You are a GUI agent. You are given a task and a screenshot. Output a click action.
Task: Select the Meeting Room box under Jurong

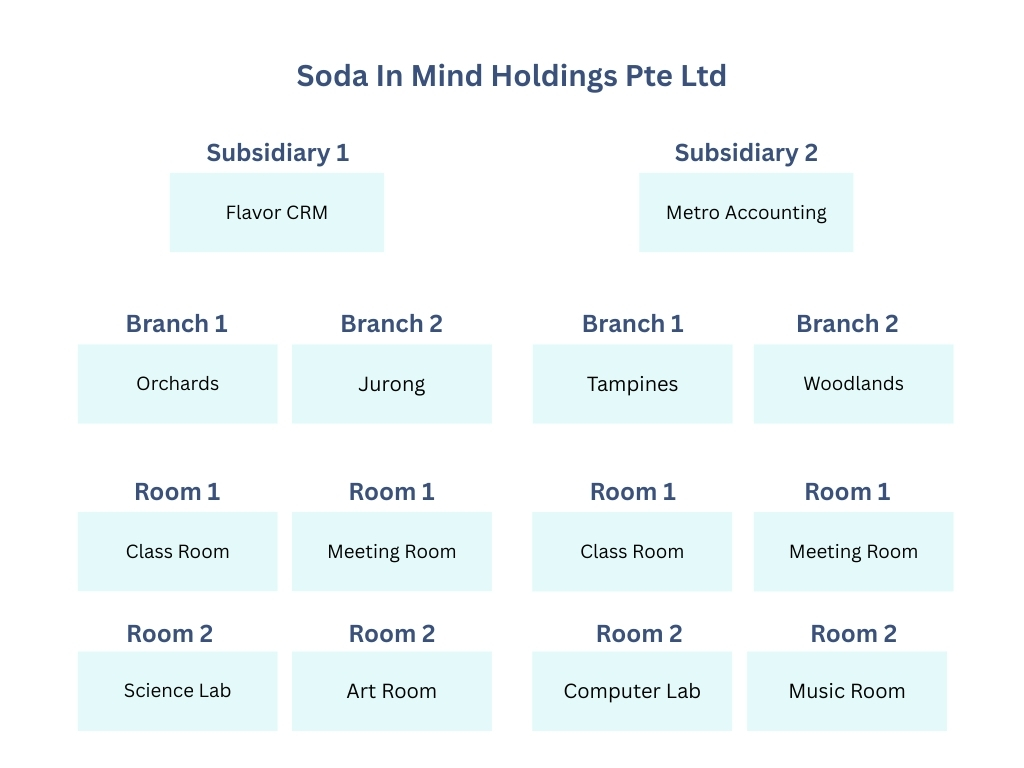pos(392,552)
